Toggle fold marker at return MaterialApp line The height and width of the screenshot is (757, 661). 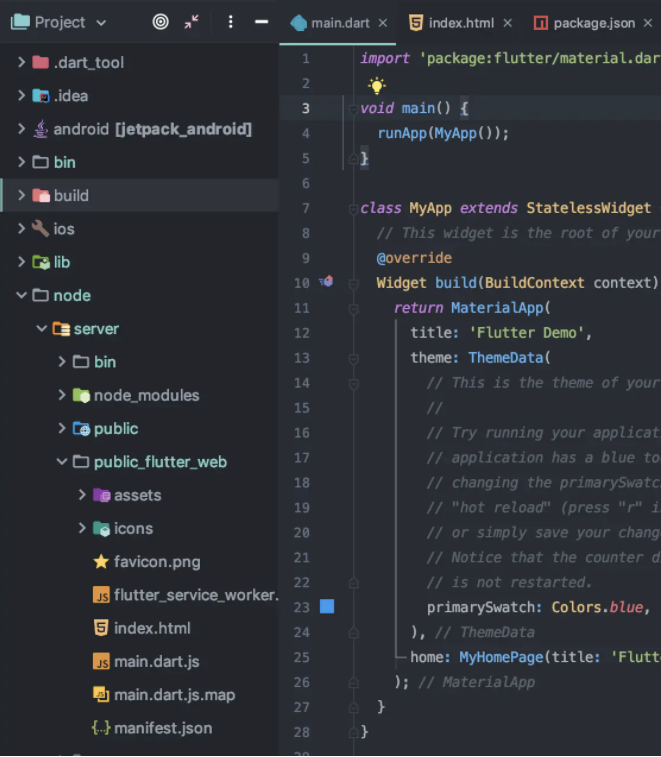click(x=352, y=308)
